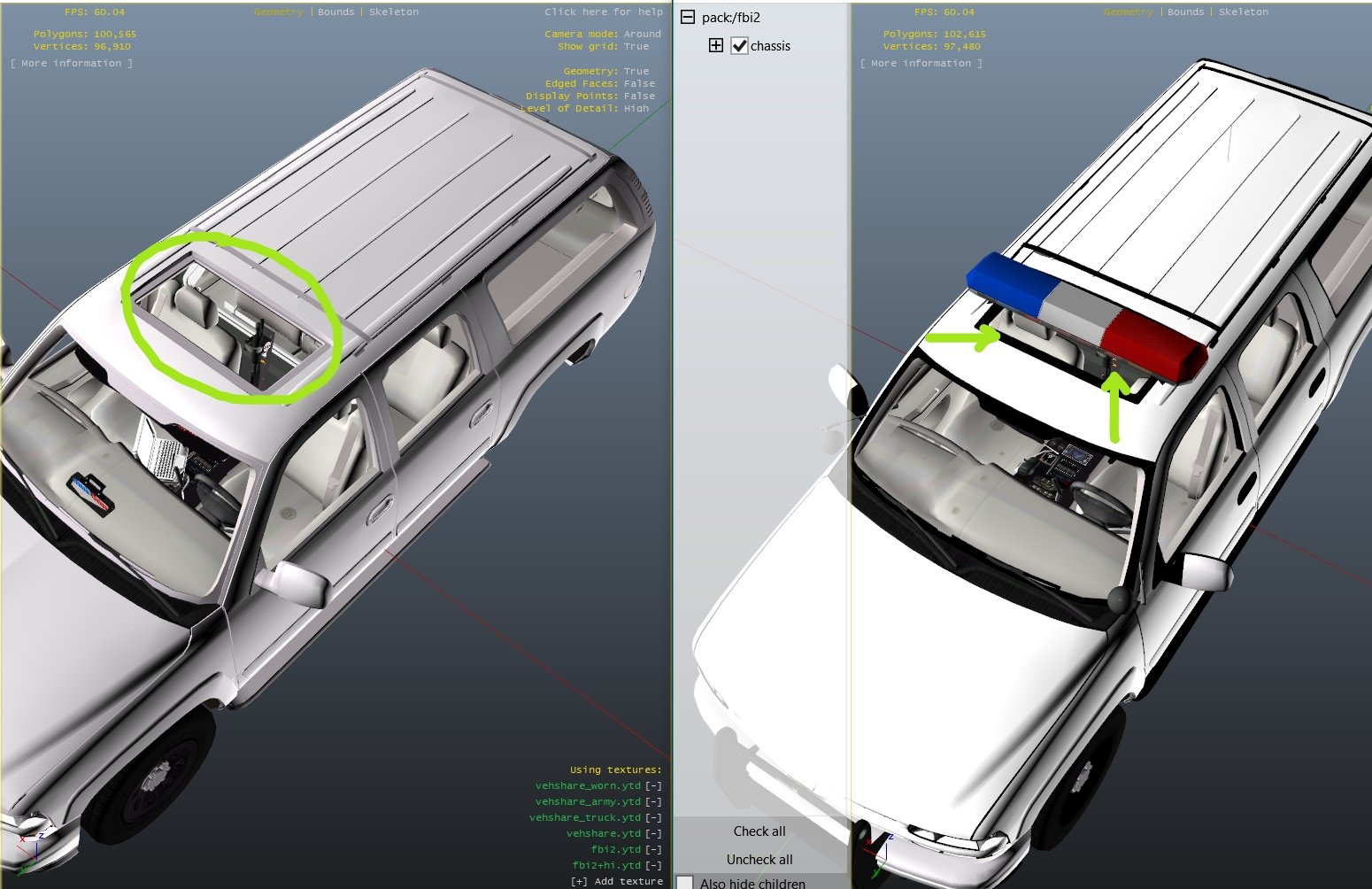Switch to Skeleton tab in right viewer
Viewport: 1372px width, 889px height.
[x=1244, y=12]
